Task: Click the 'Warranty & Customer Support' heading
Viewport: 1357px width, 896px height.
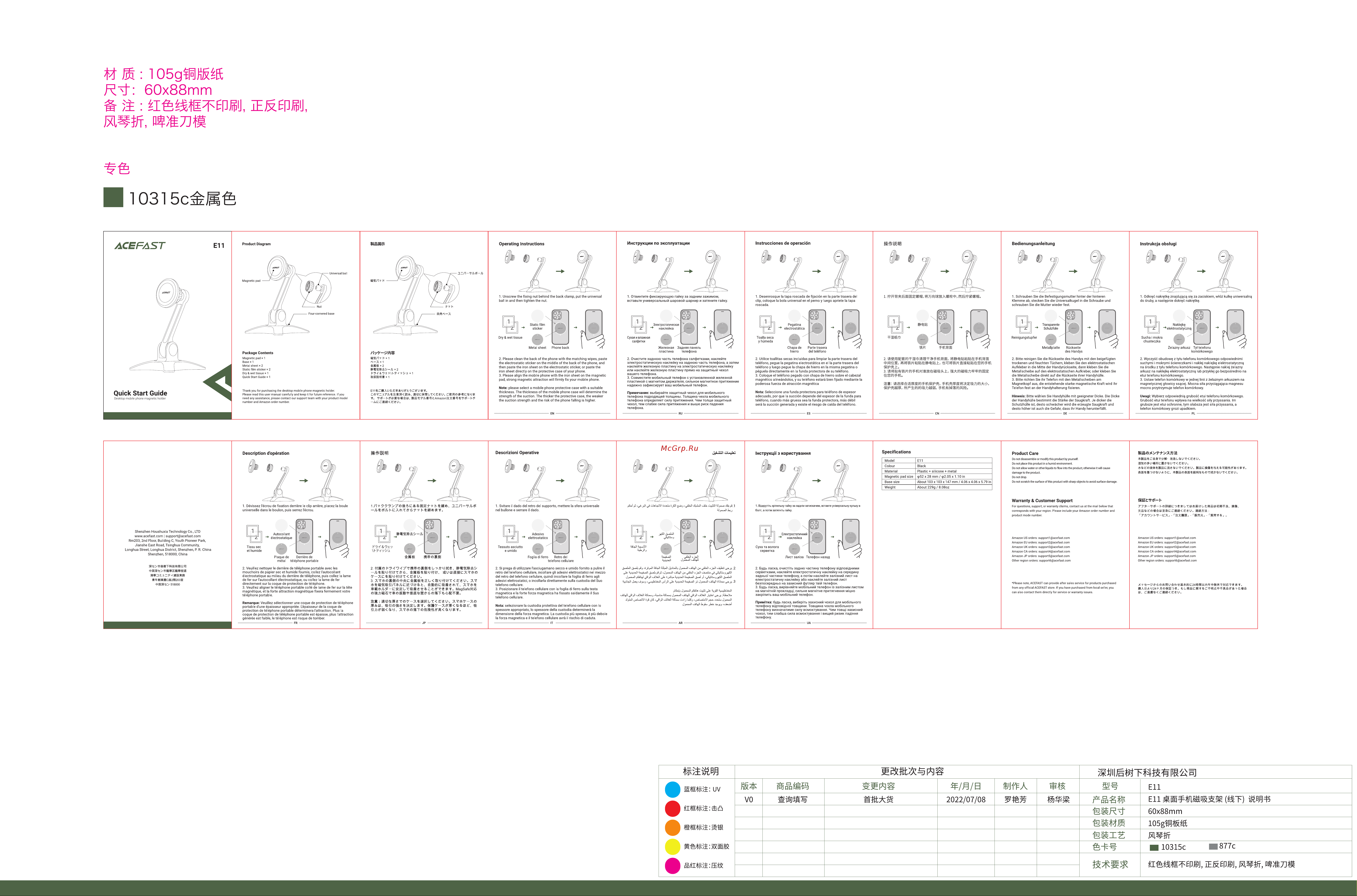Action: (1042, 501)
